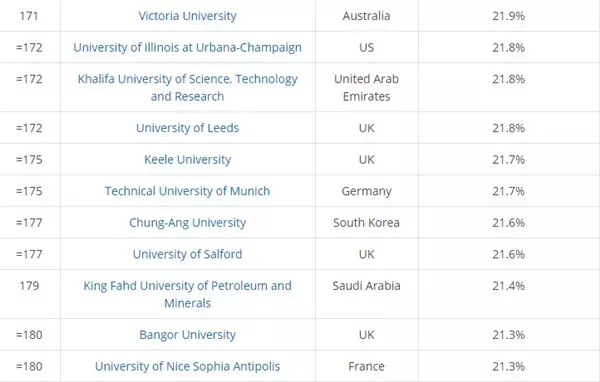Click the Australia country cell
Screen dimensions: 600x382
(x=367, y=16)
